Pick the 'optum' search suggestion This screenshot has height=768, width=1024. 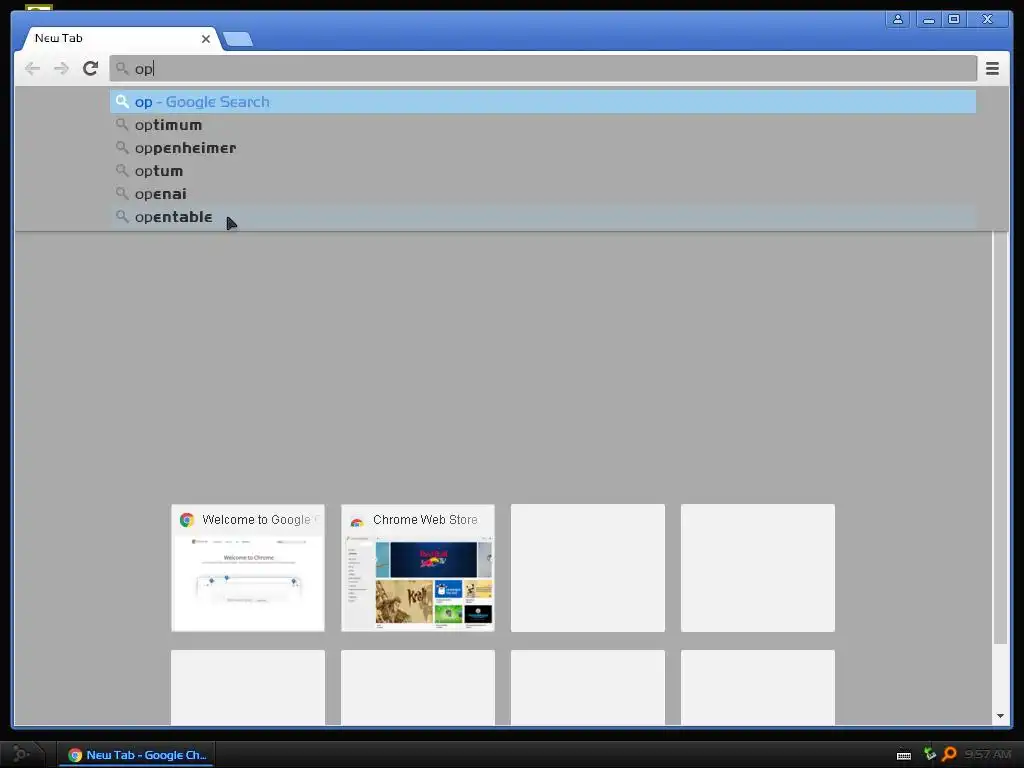(543, 170)
